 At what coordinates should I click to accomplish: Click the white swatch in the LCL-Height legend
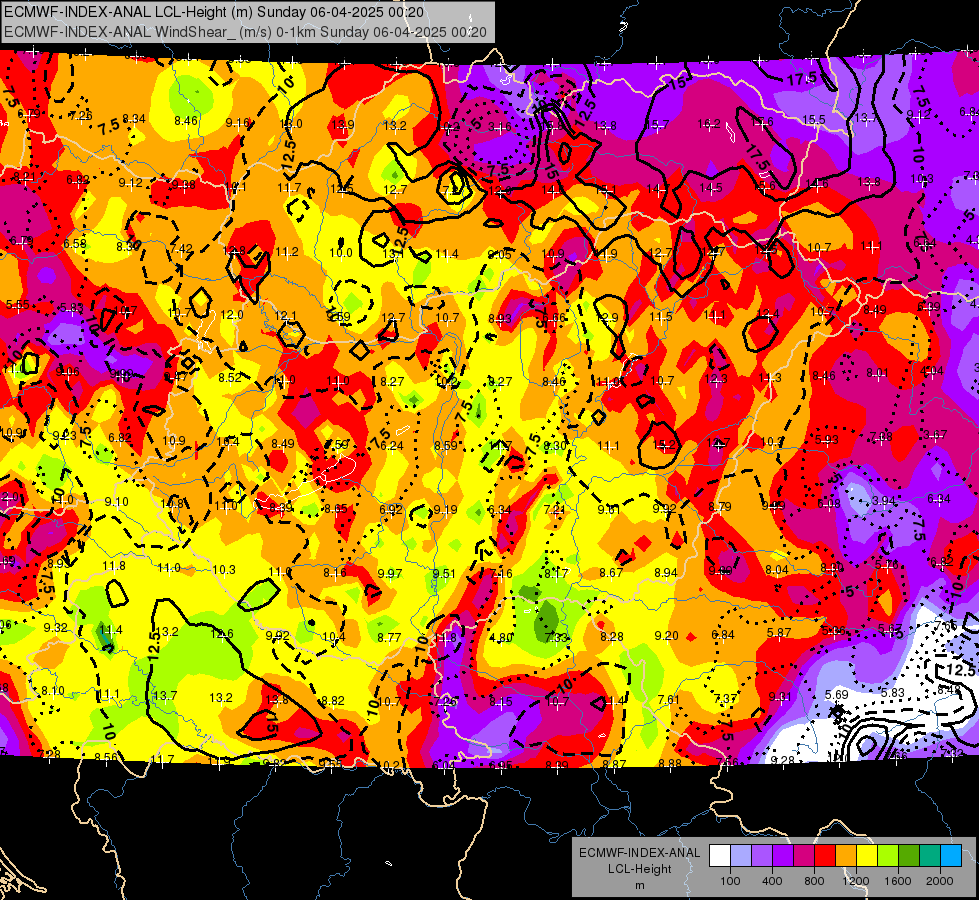click(x=720, y=855)
